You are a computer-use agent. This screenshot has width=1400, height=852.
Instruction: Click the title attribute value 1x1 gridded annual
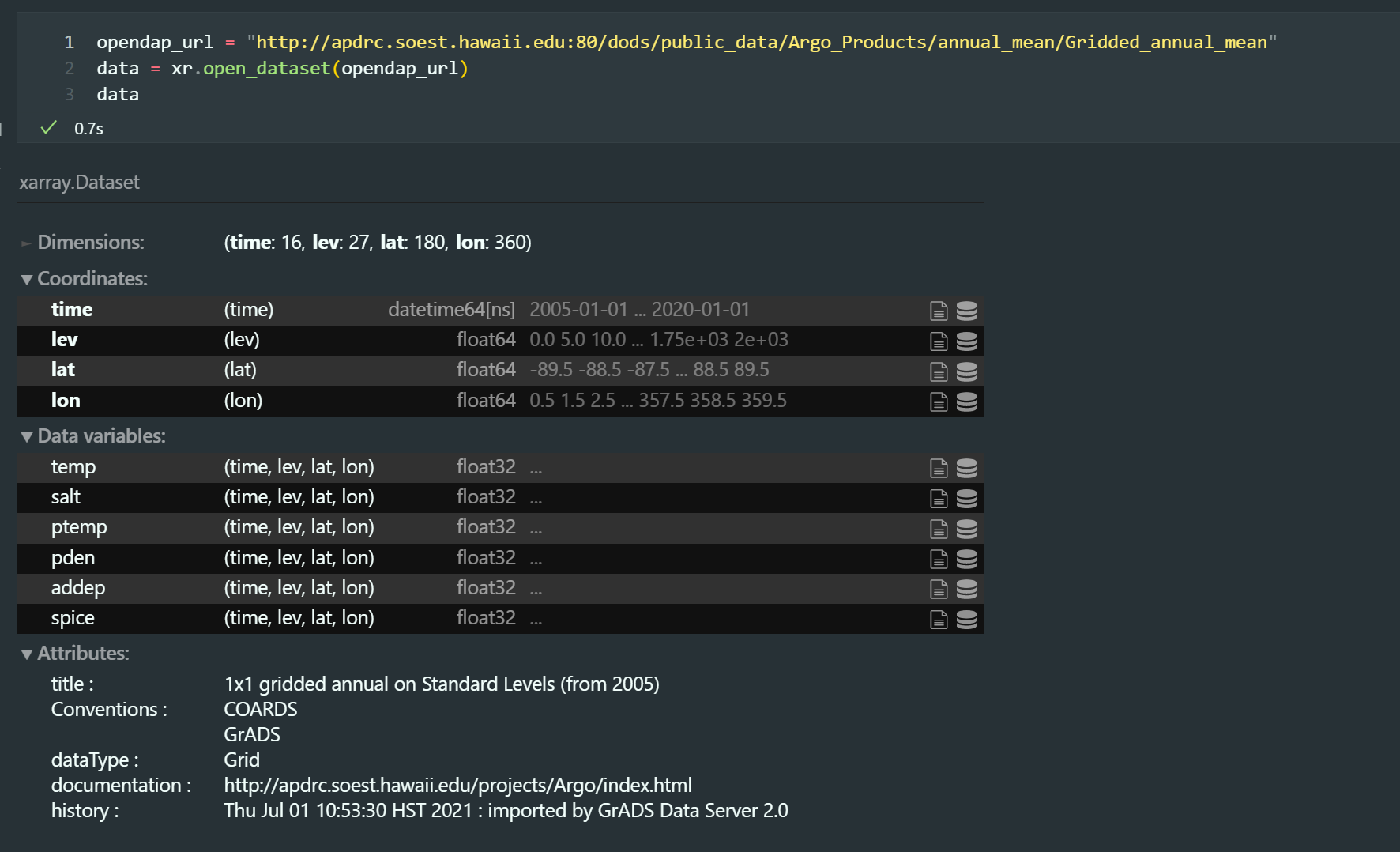pos(442,684)
